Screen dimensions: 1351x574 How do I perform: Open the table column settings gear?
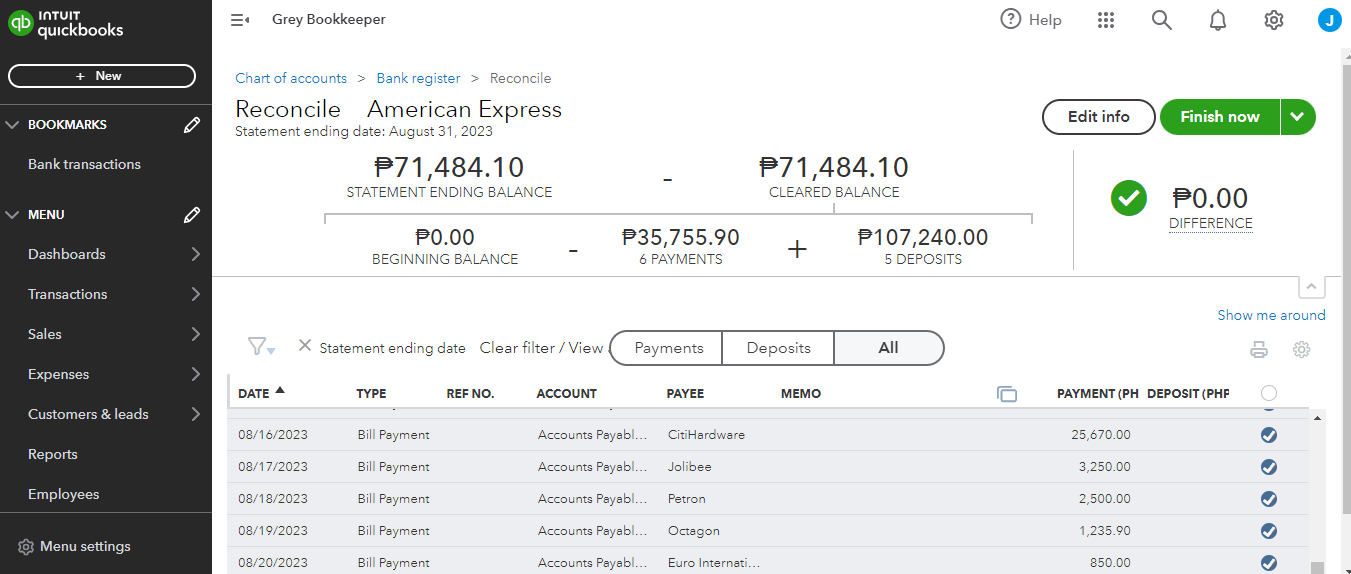point(1301,350)
